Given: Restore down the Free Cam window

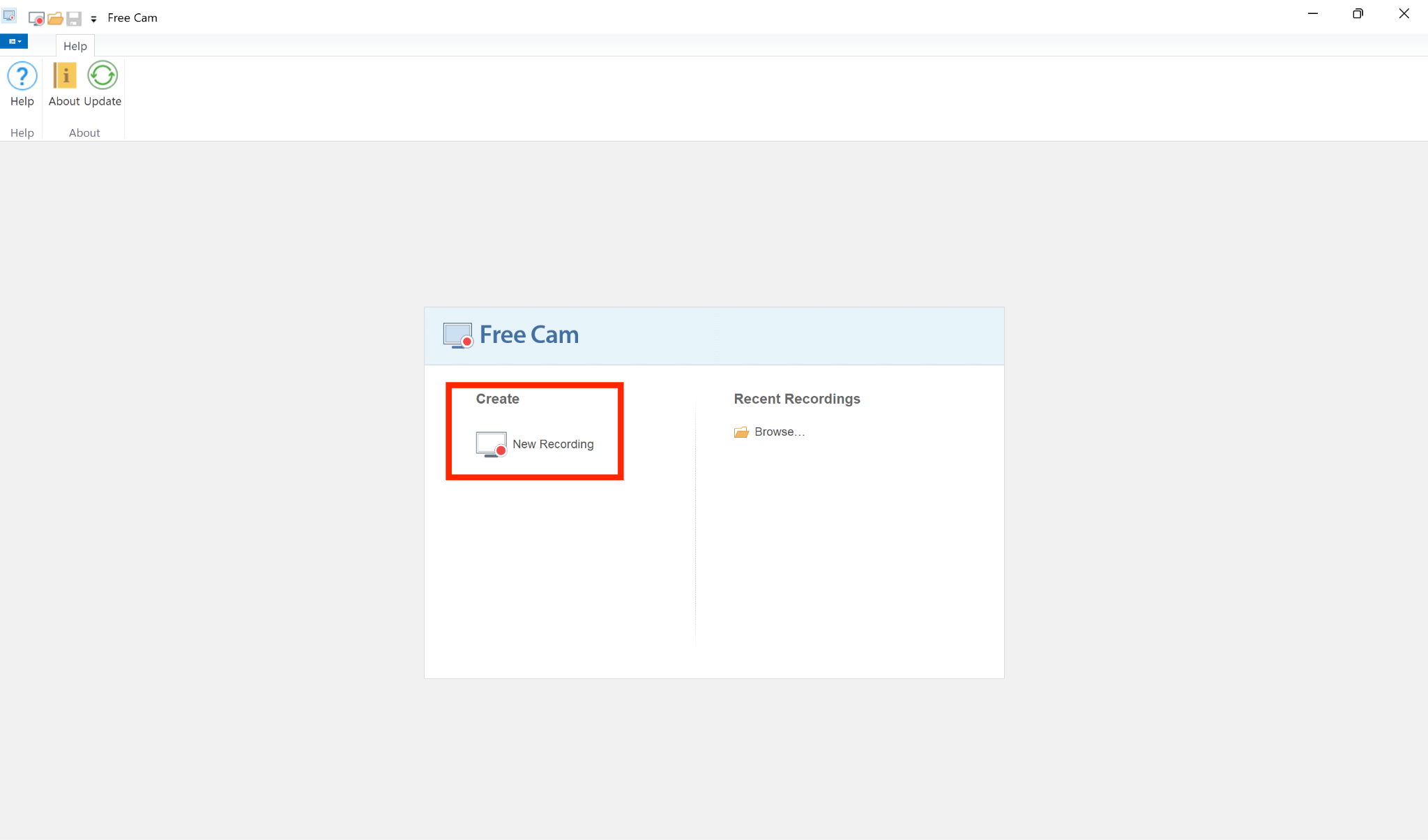Looking at the screenshot, I should point(1358,14).
